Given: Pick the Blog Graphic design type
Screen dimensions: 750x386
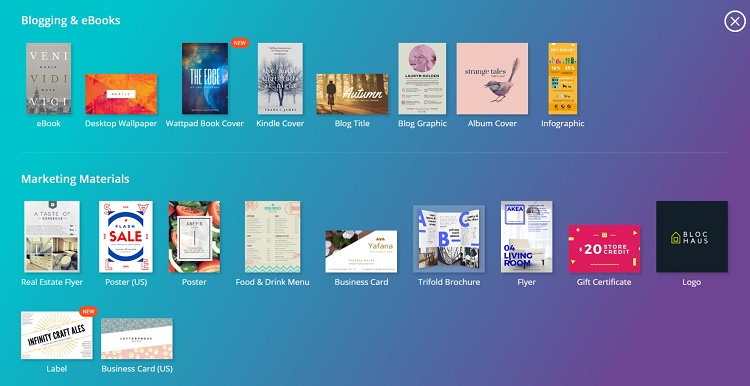Looking at the screenshot, I should [x=422, y=78].
